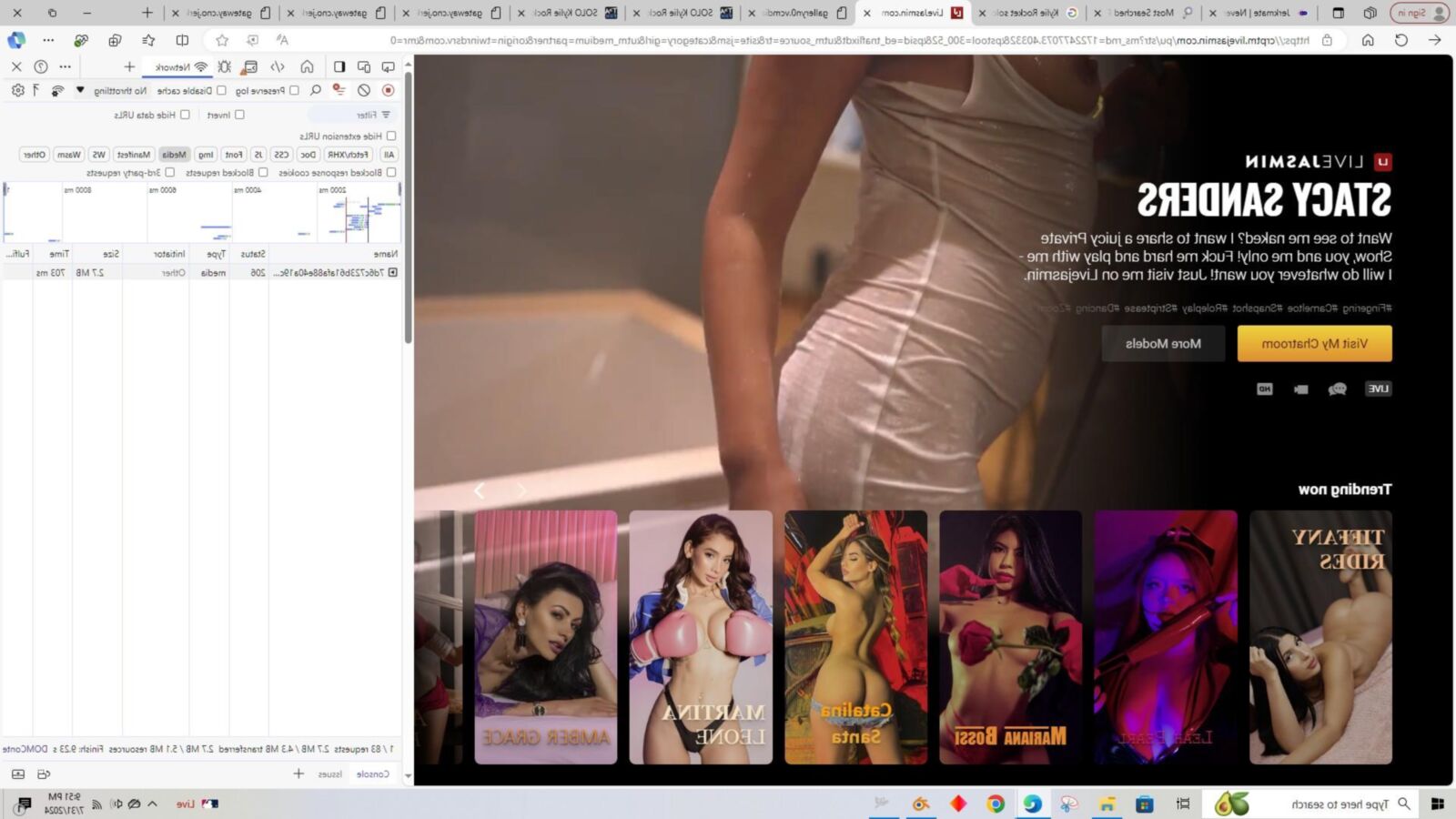Click the Windows Start button

tap(1437, 804)
